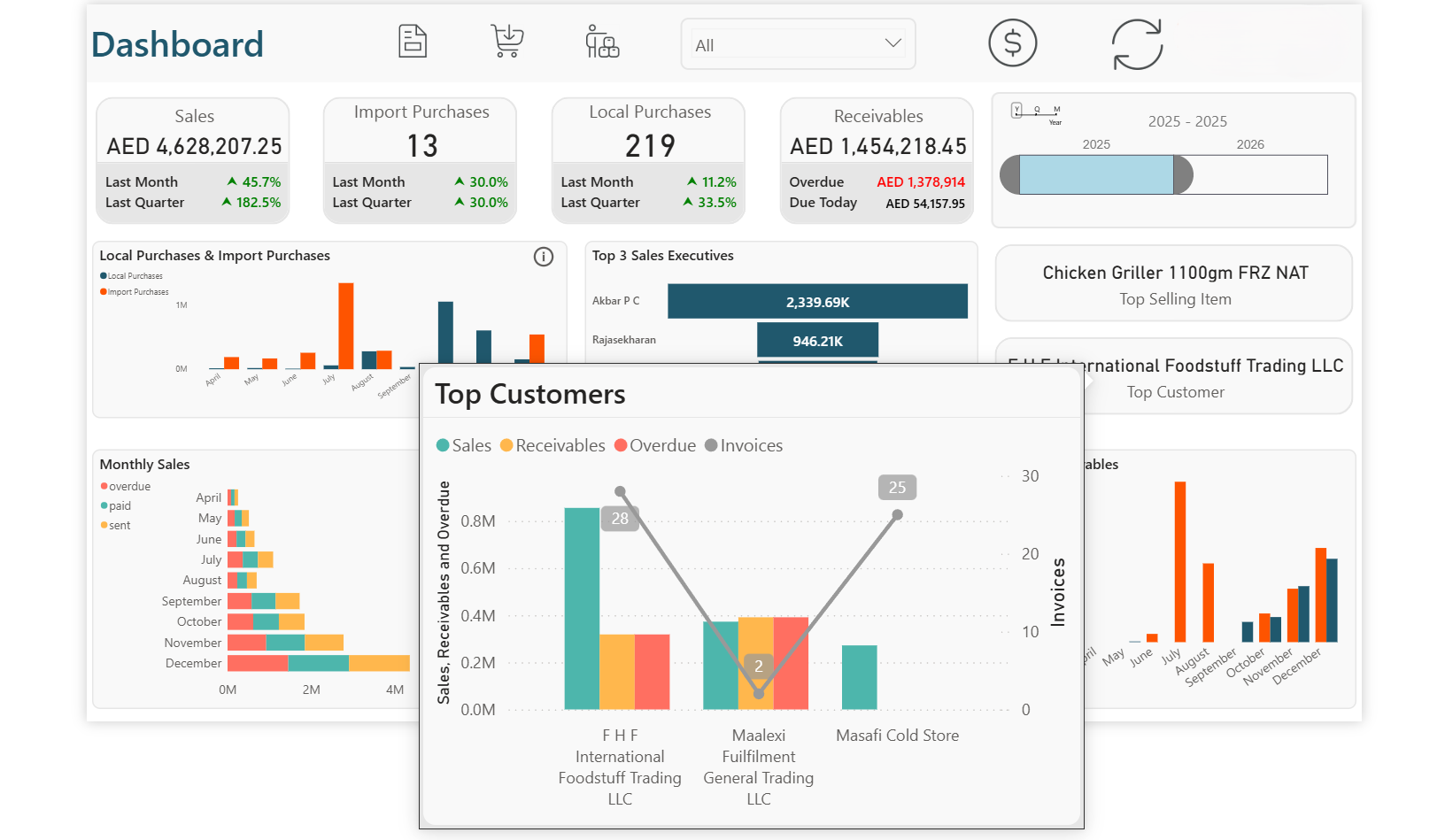Click Akbar P C's sales bar
This screenshot has width=1445, height=840.
pos(817,301)
